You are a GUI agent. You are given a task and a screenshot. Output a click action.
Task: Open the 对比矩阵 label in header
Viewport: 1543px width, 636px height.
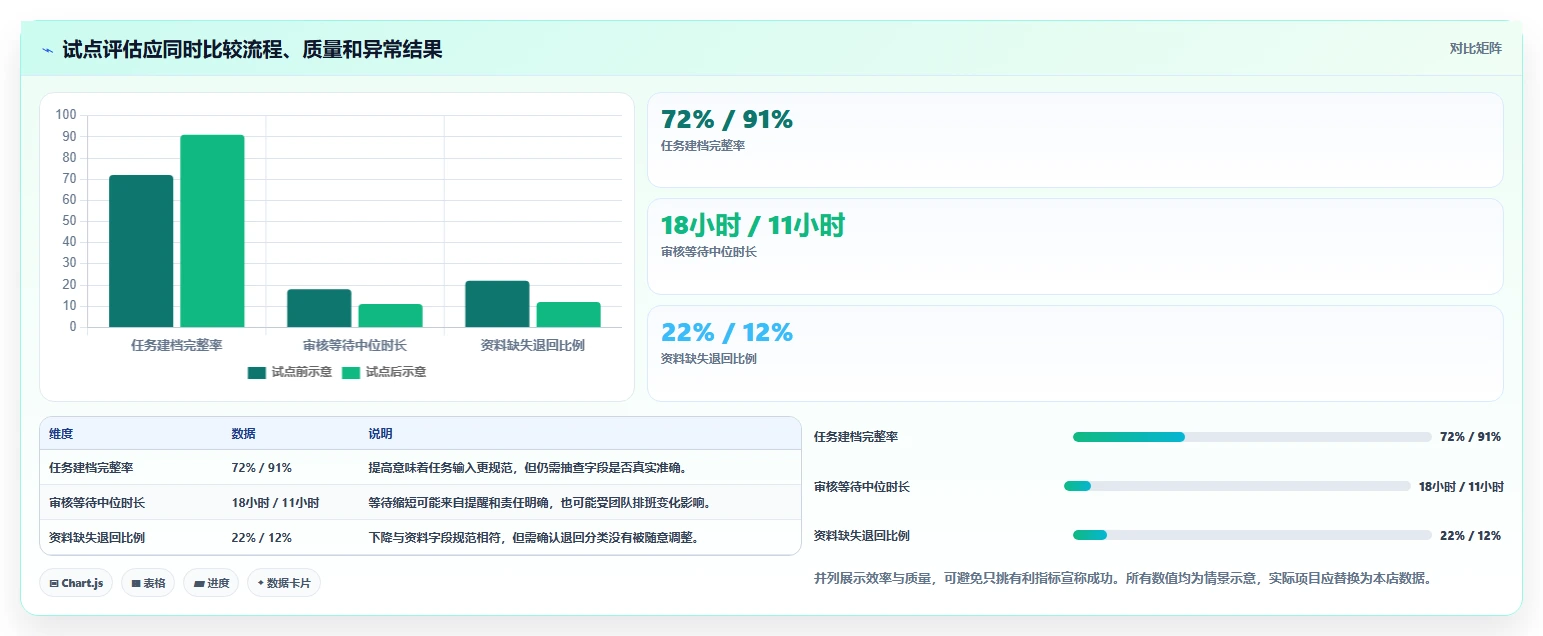(x=1475, y=48)
